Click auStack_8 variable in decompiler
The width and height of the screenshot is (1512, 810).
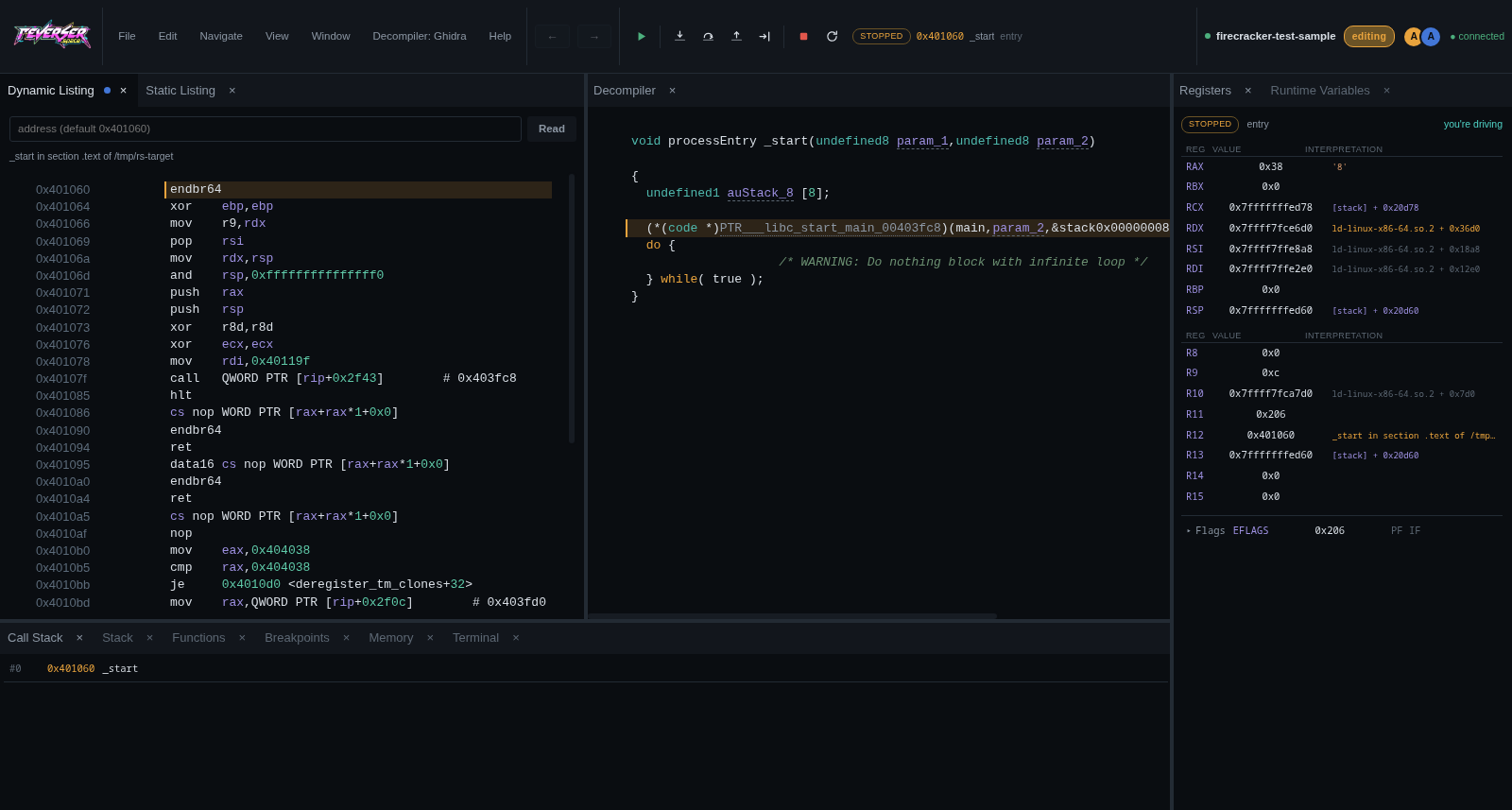coord(760,194)
